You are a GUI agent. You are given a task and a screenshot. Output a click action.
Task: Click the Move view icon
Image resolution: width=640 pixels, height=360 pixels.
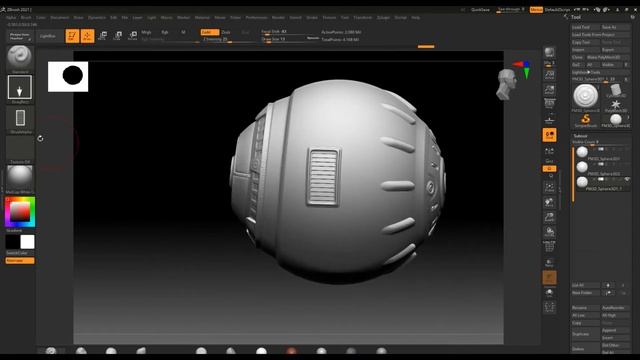tap(549, 202)
